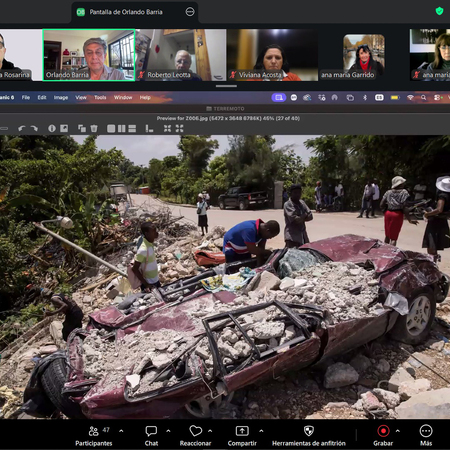Expand arrow next to Reaccionar
The width and height of the screenshot is (450, 450).
[x=210, y=431]
